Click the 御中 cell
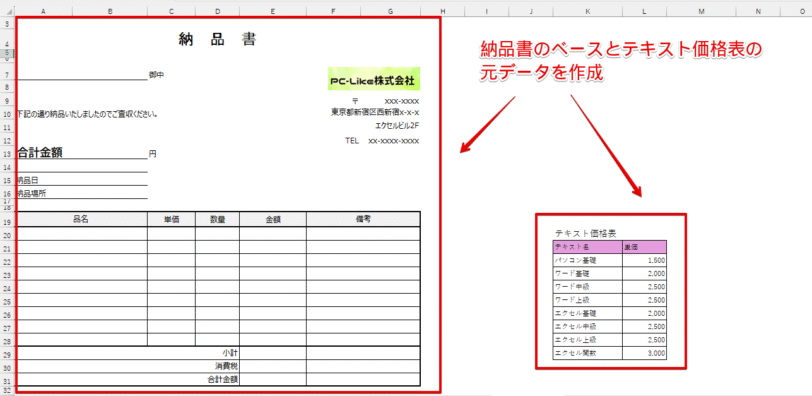The width and height of the screenshot is (812, 396). point(156,75)
